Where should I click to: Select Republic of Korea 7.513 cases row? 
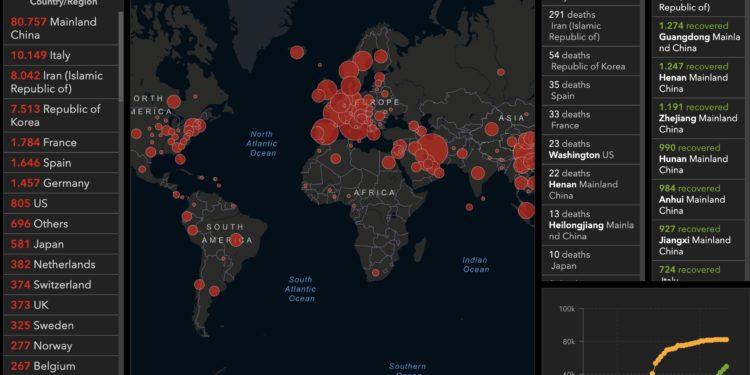click(61, 115)
